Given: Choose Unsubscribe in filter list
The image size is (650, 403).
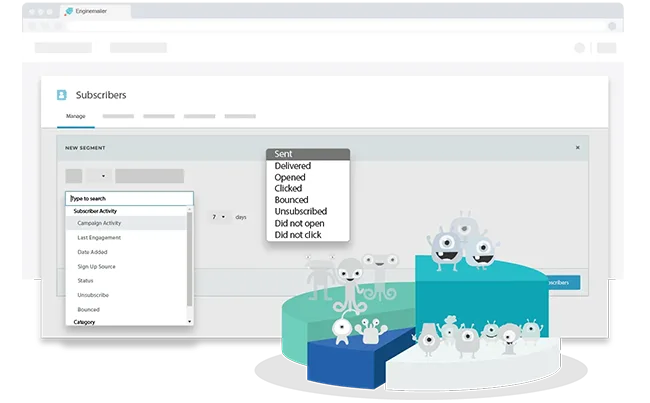Looking at the screenshot, I should pyautogui.click(x=91, y=295).
